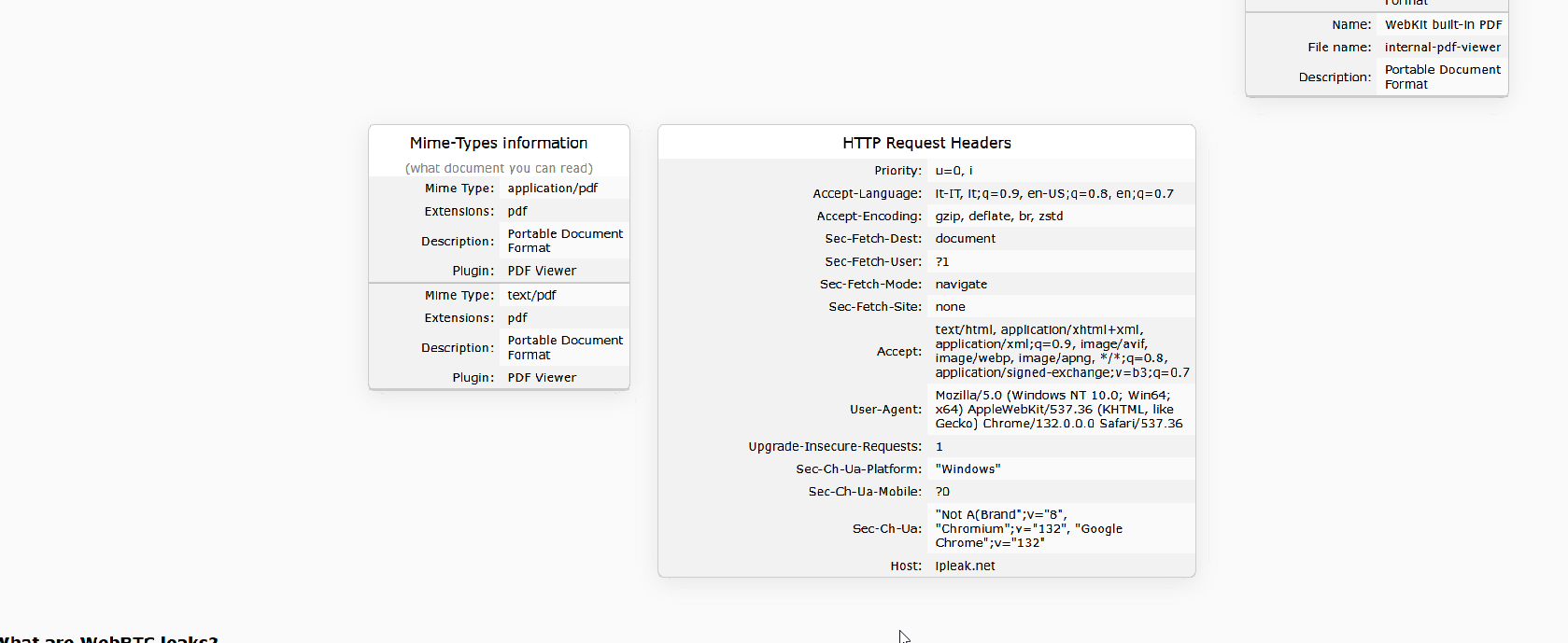
Task: Click the Mime-Types information heading
Action: [499, 143]
